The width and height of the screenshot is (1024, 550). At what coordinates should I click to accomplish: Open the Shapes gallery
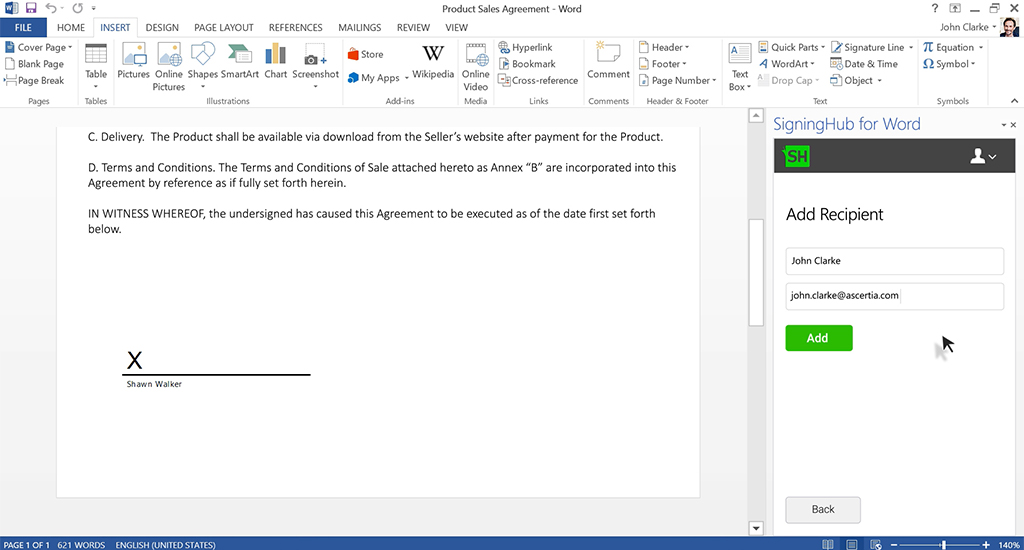202,66
